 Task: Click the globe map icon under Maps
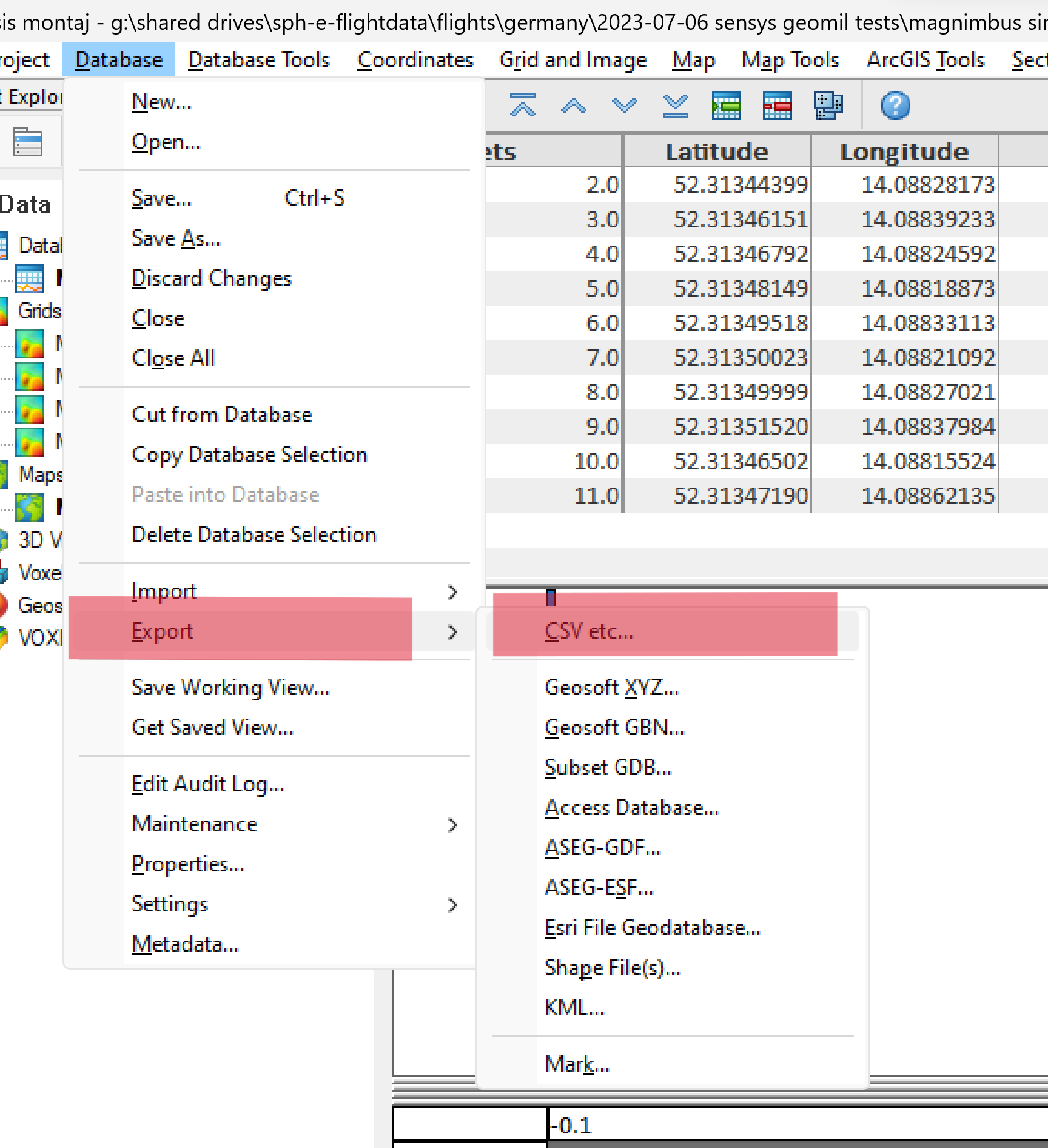[x=30, y=508]
